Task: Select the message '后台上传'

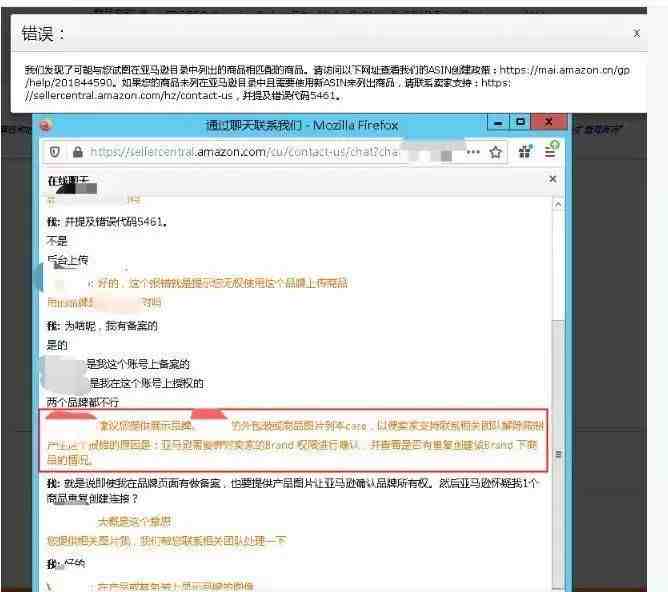Action: 67,260
